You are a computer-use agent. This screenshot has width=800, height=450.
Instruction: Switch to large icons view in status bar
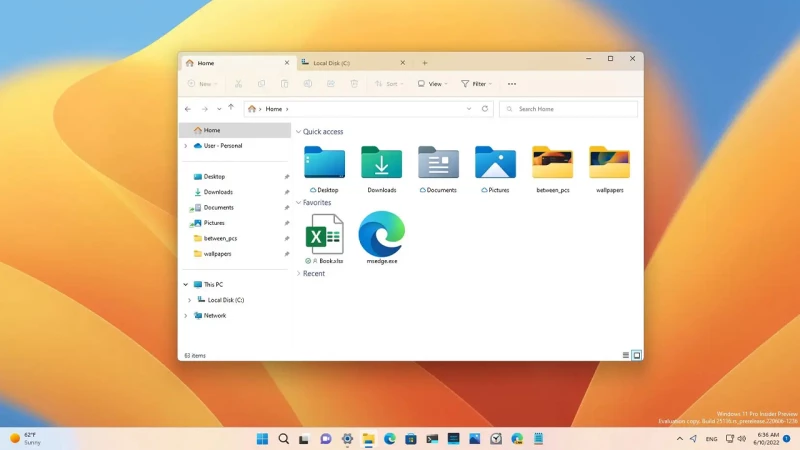[637, 355]
